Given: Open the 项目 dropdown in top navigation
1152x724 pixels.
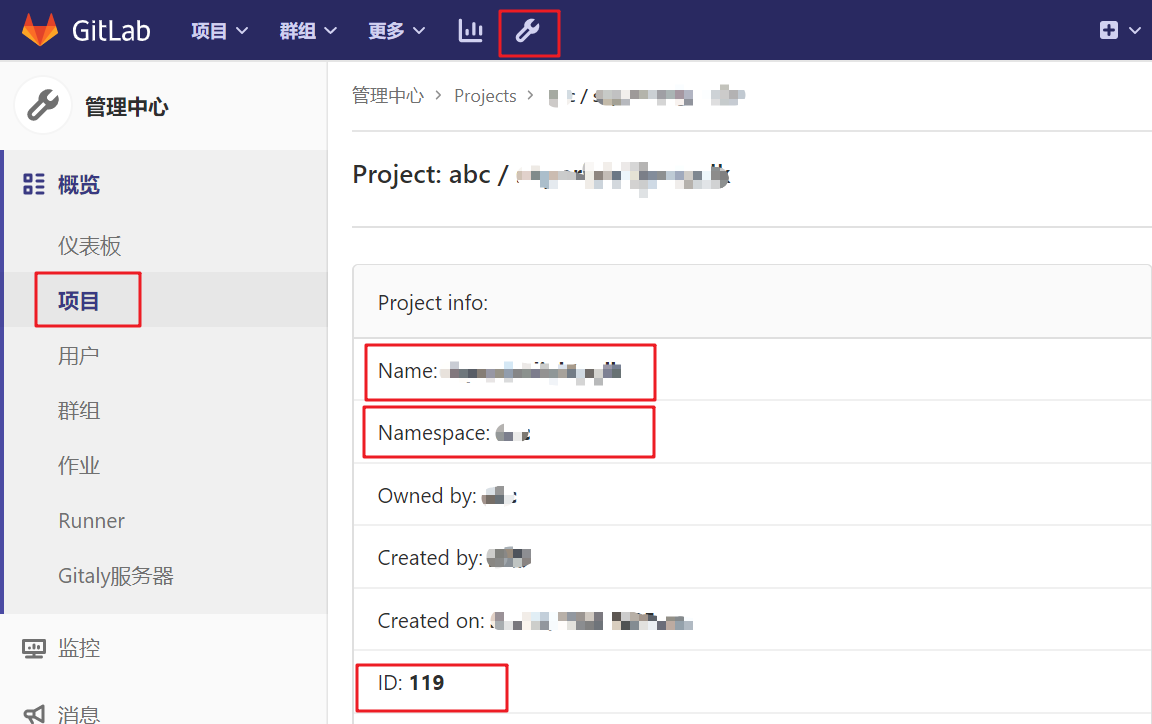Looking at the screenshot, I should pos(218,31).
